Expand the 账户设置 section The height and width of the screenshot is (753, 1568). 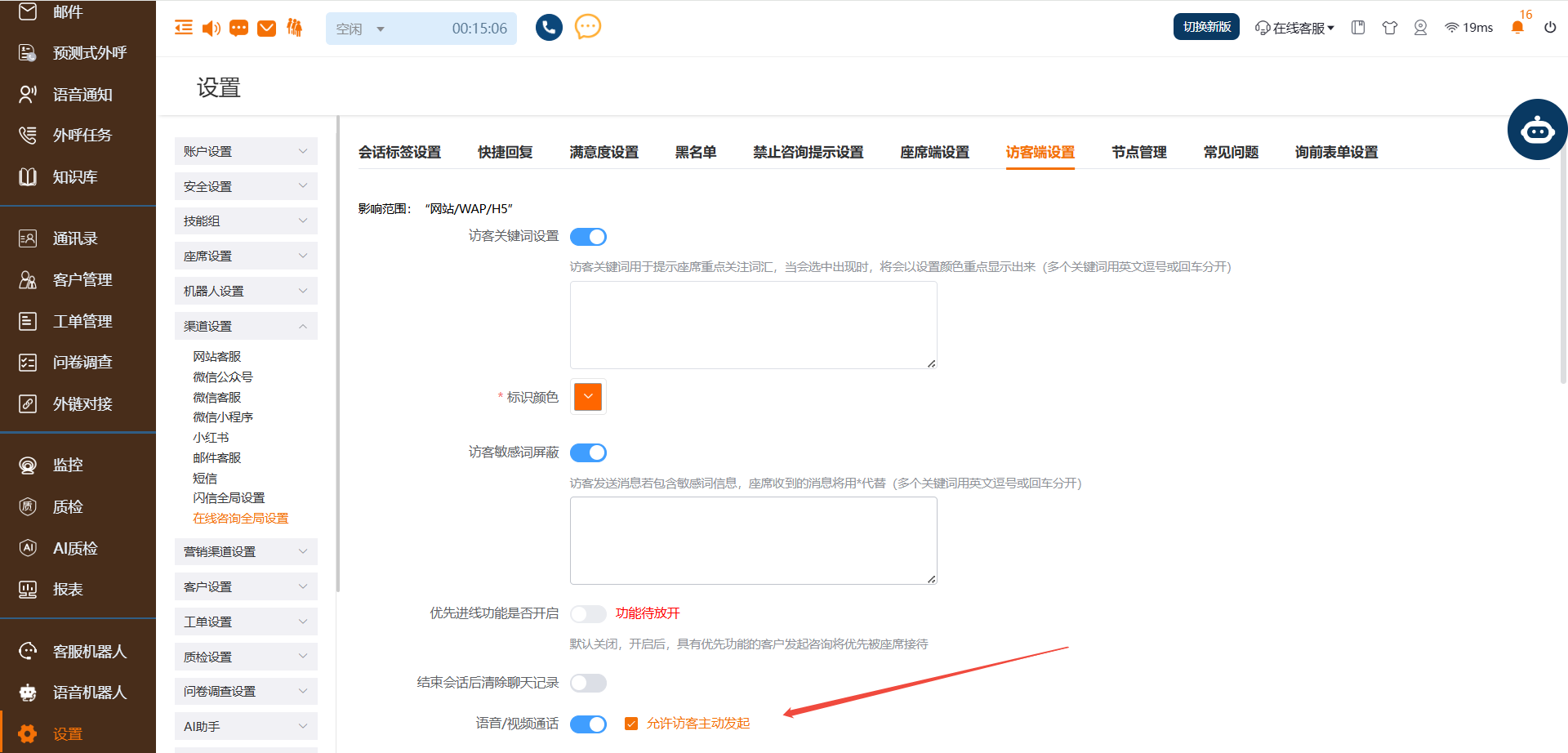(246, 151)
